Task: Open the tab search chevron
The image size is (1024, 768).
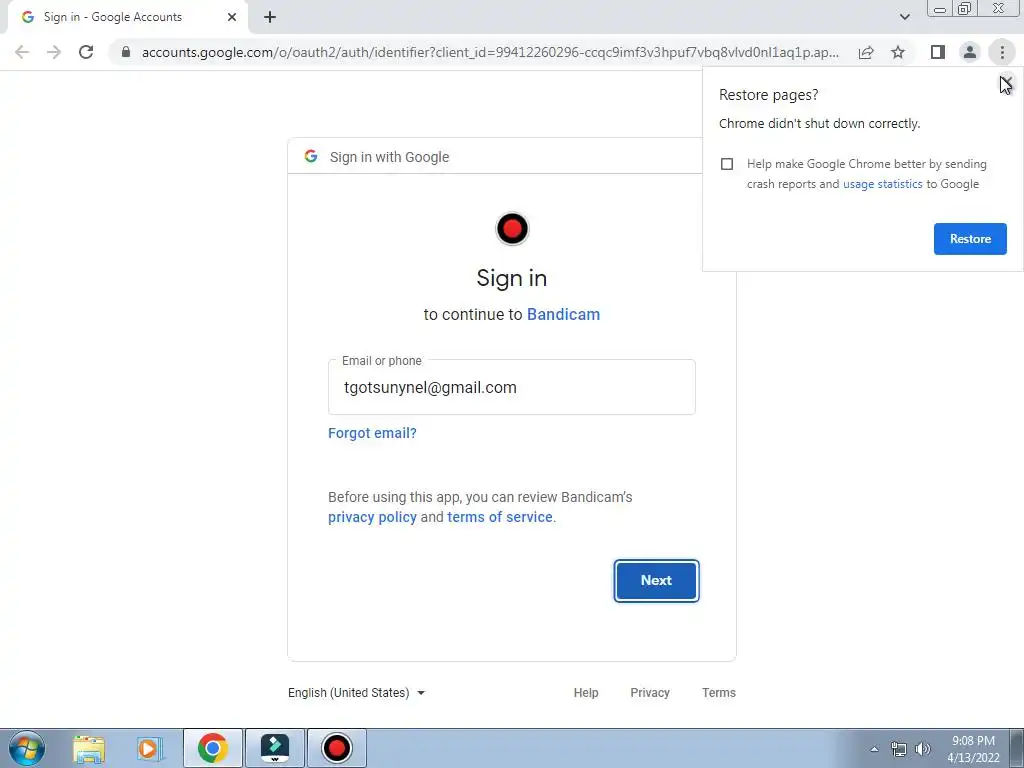Action: 904,17
